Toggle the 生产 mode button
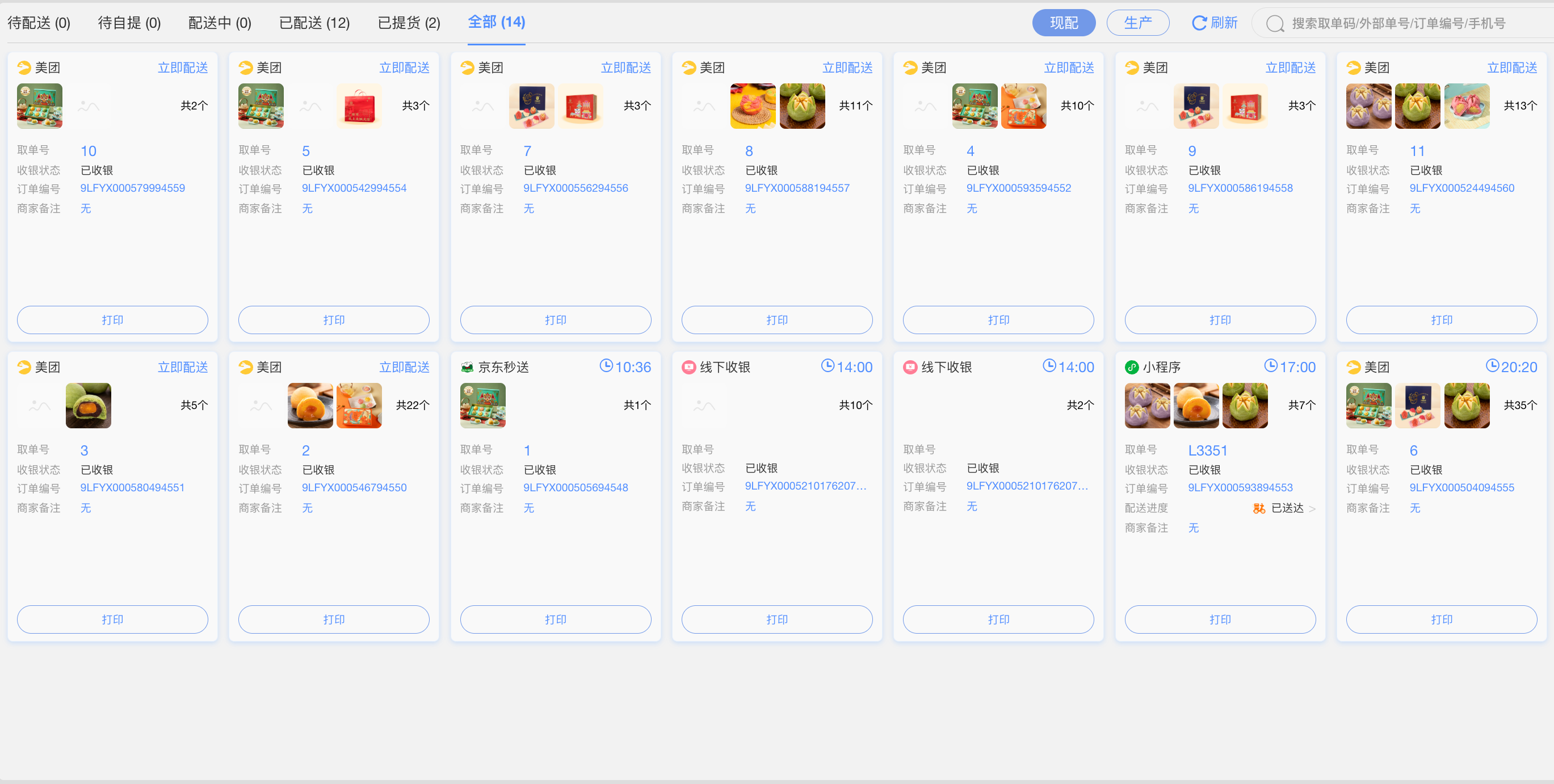This screenshot has height=784, width=1554. (x=1138, y=23)
